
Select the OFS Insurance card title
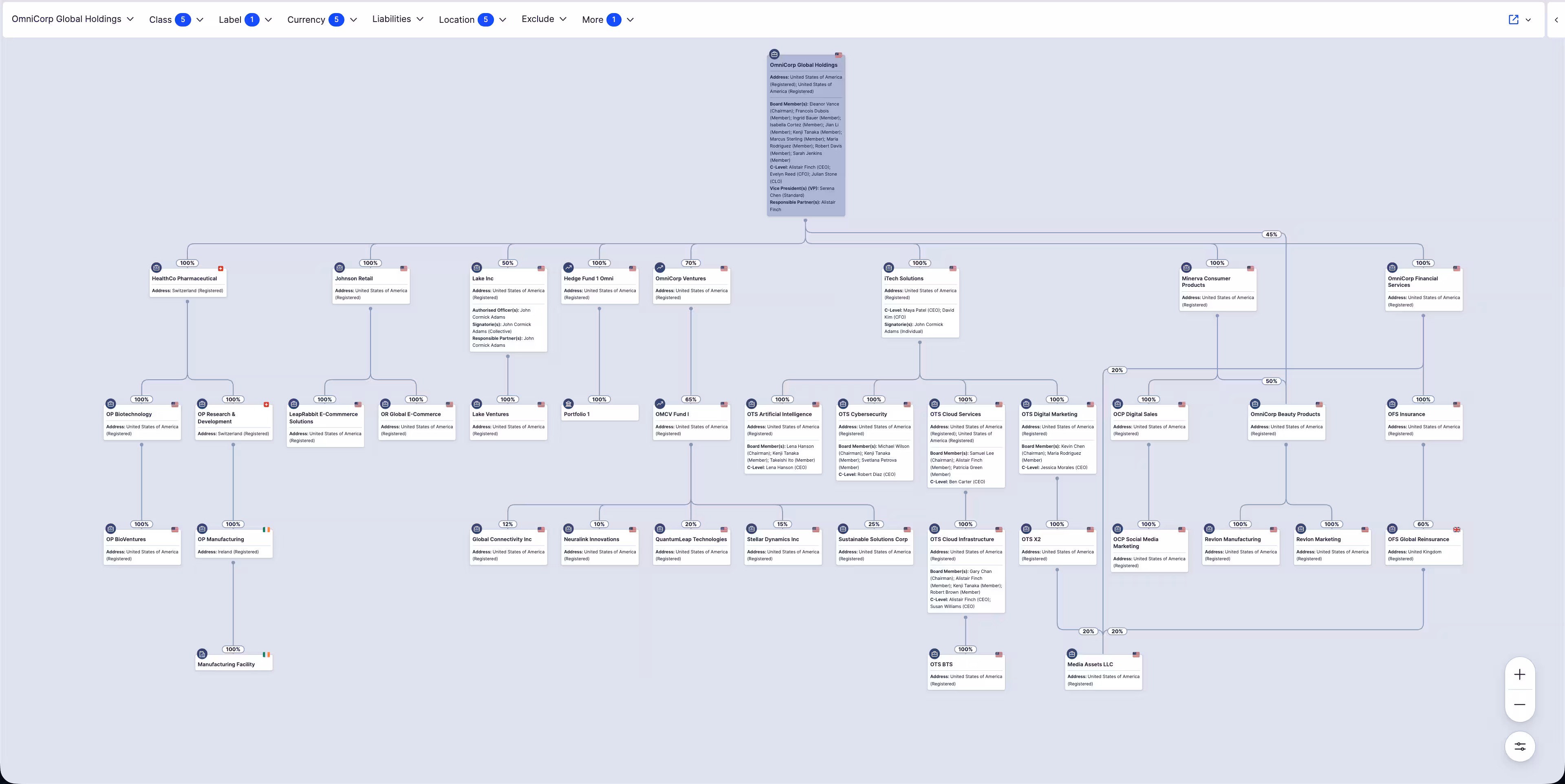pyautogui.click(x=1406, y=414)
